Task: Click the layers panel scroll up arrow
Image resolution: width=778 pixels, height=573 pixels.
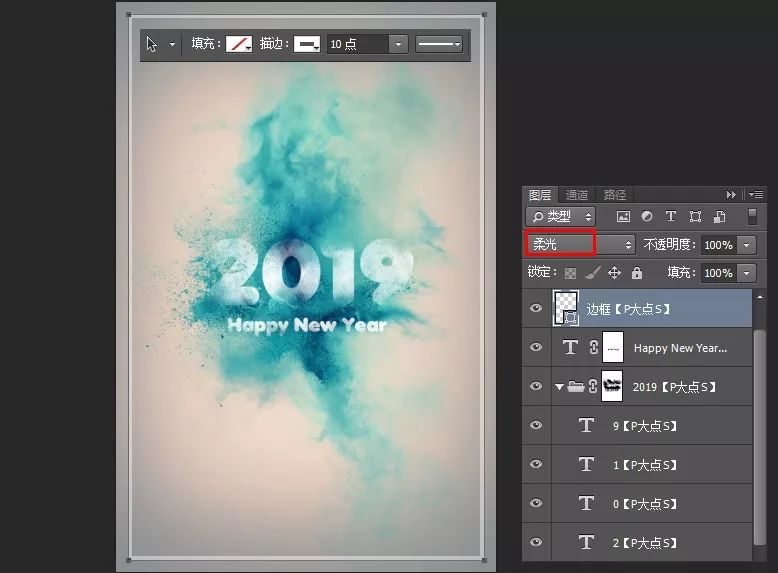Action: click(760, 297)
